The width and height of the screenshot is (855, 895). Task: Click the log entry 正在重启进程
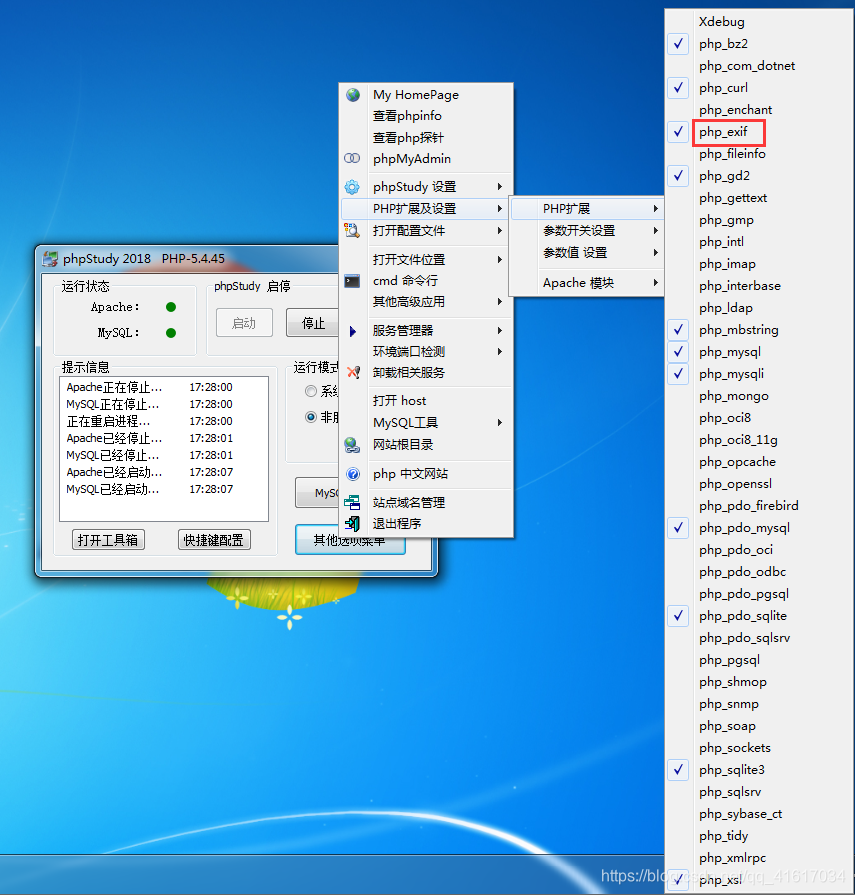(x=150, y=421)
